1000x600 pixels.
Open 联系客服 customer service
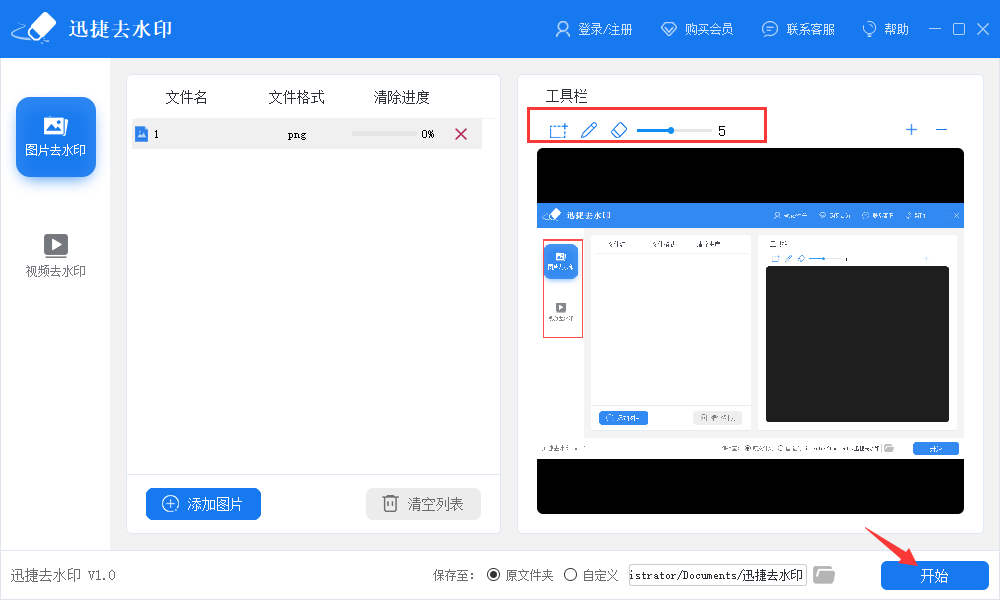pos(798,29)
